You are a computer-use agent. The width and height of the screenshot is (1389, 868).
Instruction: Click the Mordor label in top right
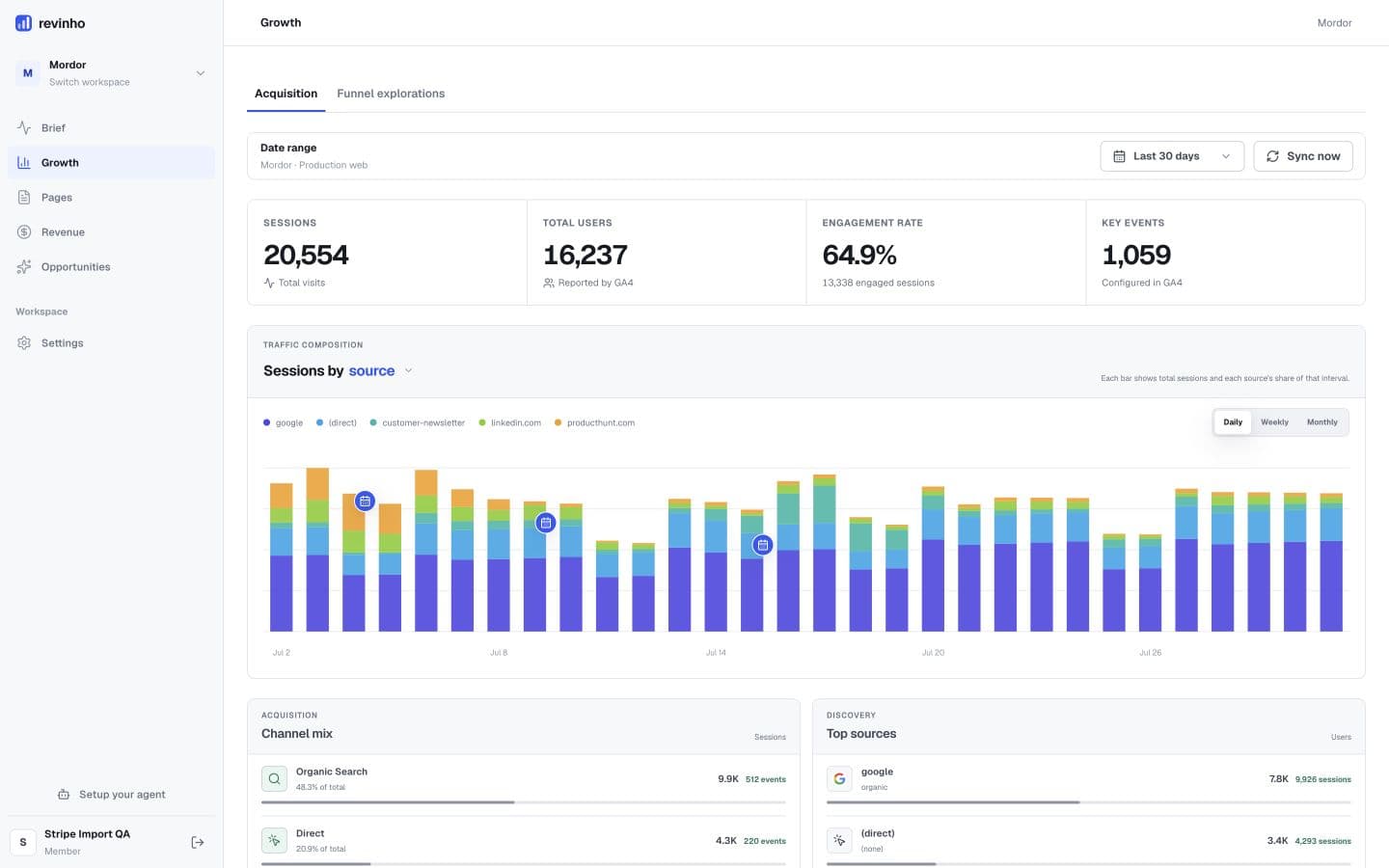pos(1334,23)
